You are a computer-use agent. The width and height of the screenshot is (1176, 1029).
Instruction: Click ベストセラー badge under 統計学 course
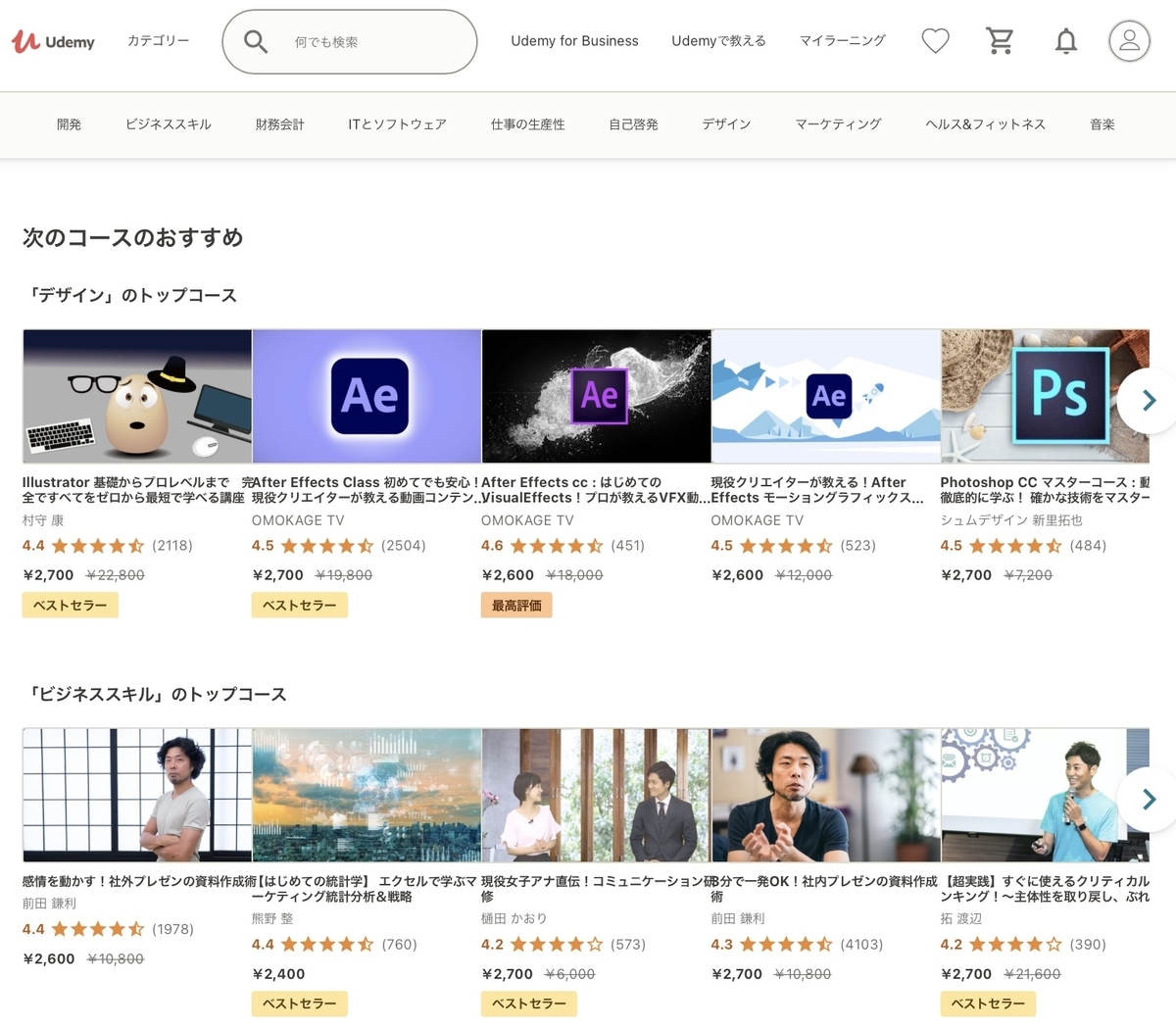pyautogui.click(x=300, y=1004)
